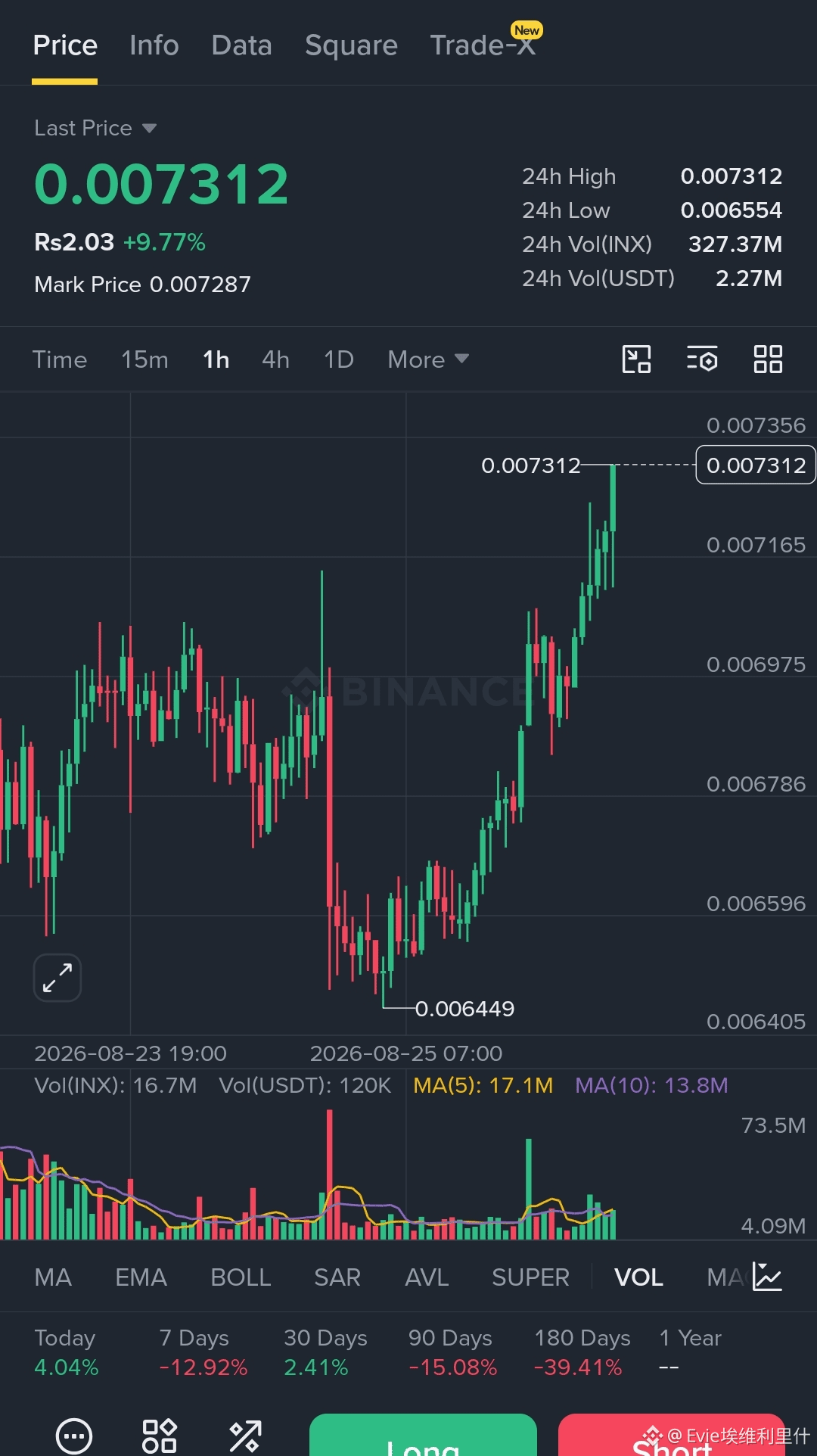Switch to the Square tab
Screen dimensions: 817x1456
click(351, 45)
